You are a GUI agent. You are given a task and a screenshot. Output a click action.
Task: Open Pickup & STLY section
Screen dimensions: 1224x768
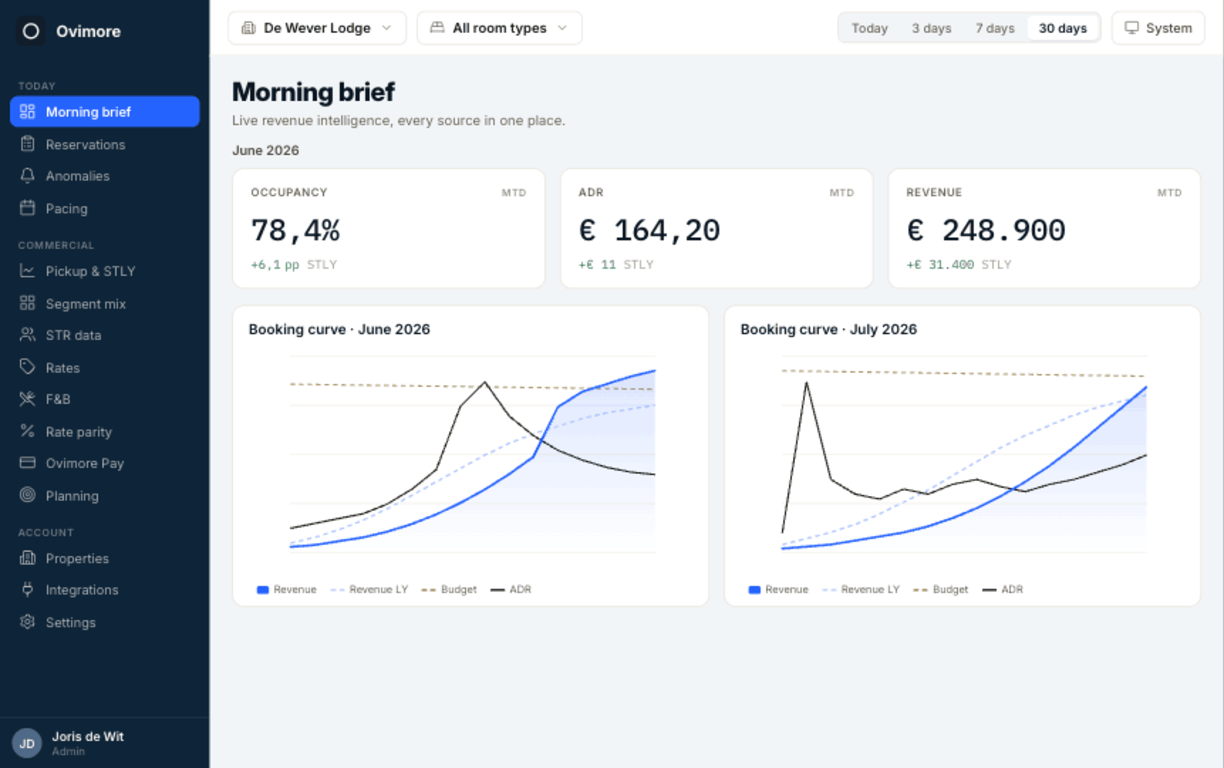tap(105, 271)
